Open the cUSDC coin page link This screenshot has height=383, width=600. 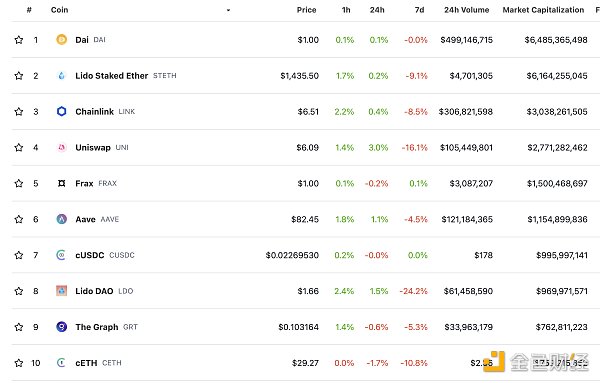(x=90, y=255)
